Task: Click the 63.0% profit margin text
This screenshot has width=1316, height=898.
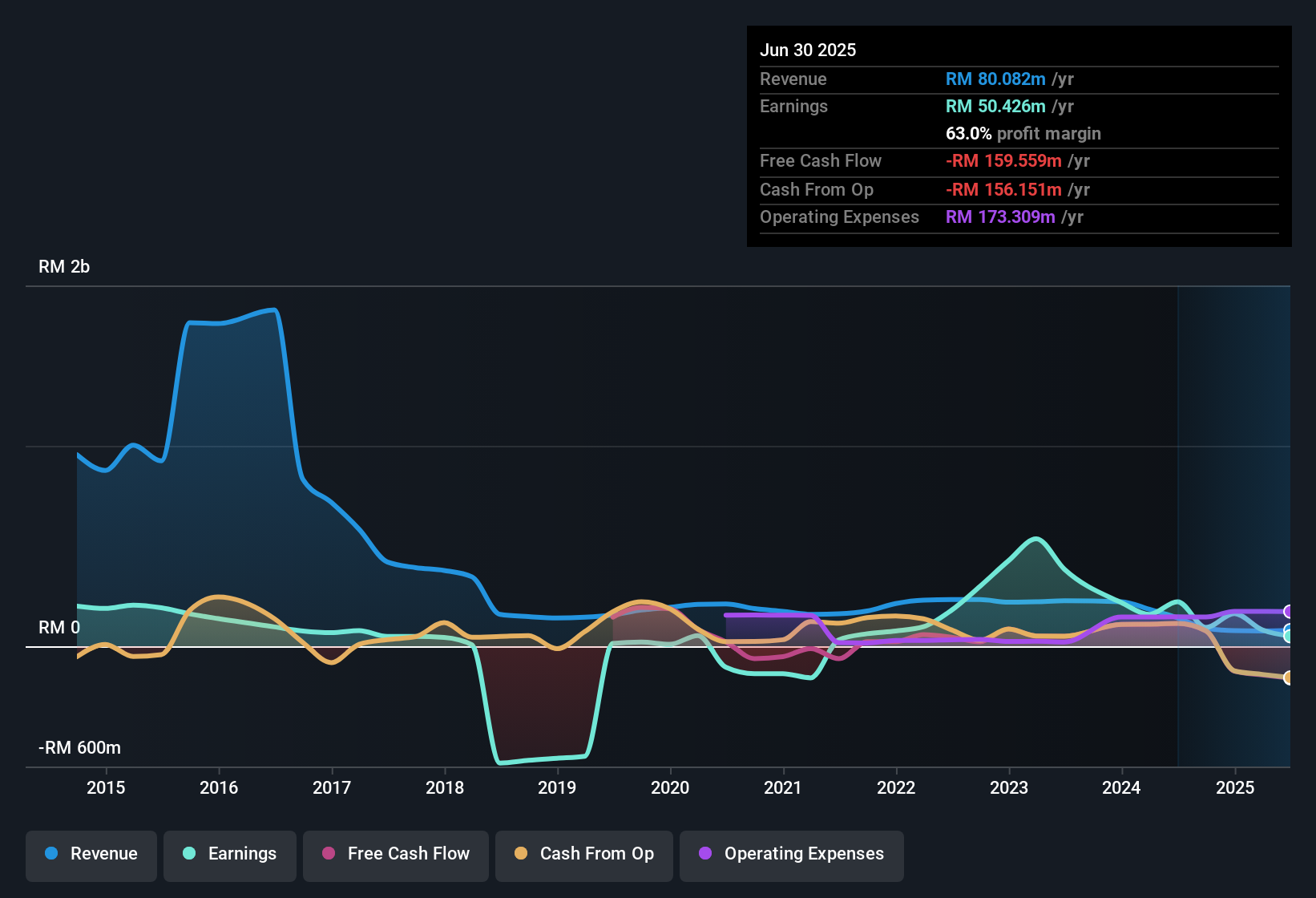Action: tap(1023, 133)
